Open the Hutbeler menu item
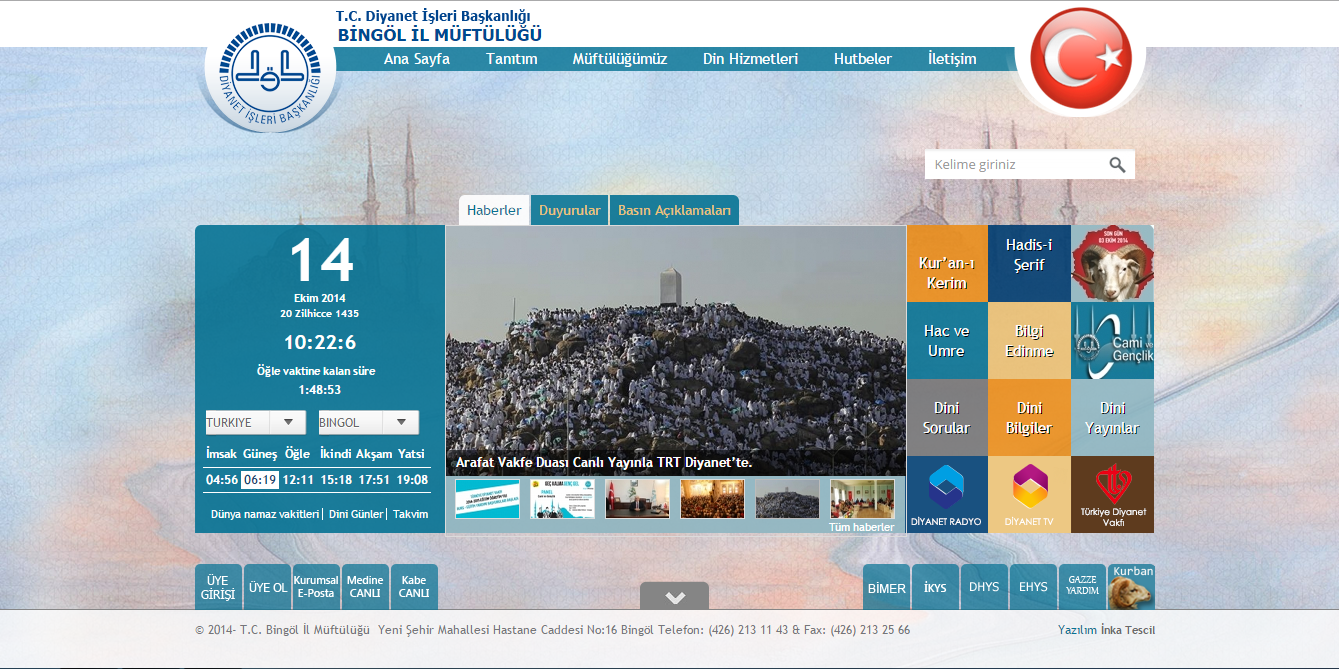1339x669 pixels. point(862,59)
